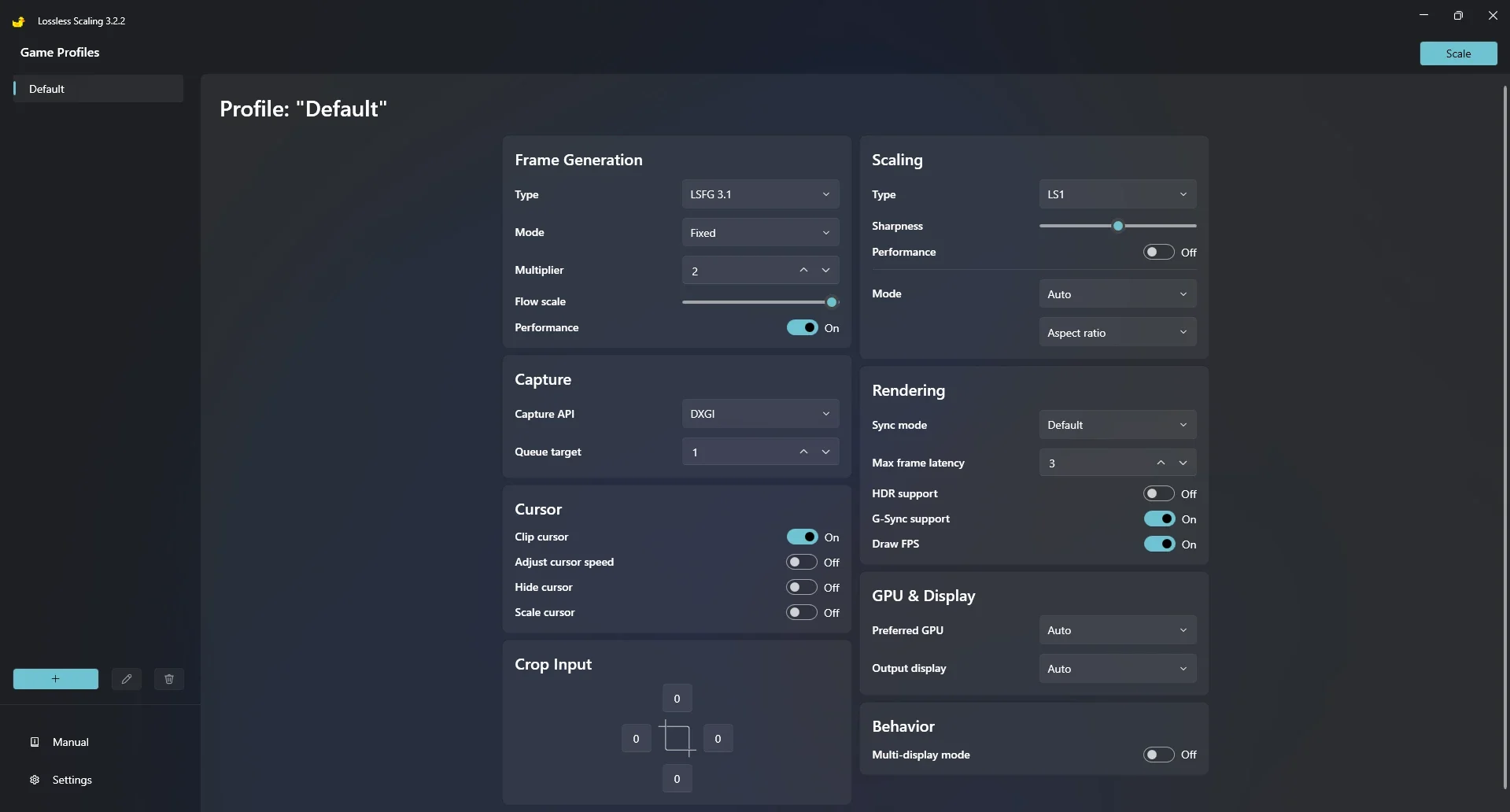Increase Multiplier with the up arrow
Screen dimensions: 1510x812
[803, 271]
